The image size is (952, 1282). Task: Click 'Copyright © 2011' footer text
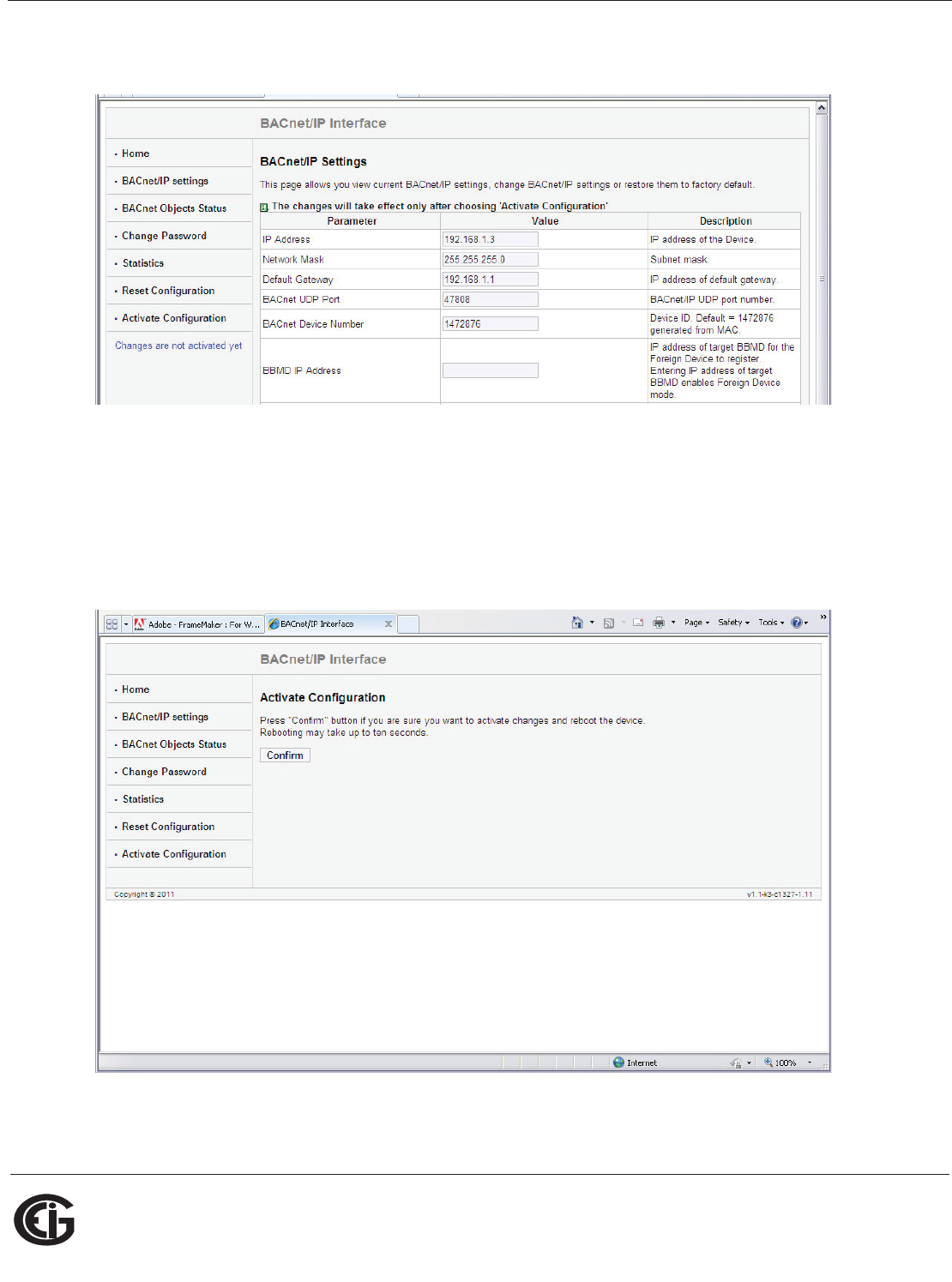(x=144, y=894)
